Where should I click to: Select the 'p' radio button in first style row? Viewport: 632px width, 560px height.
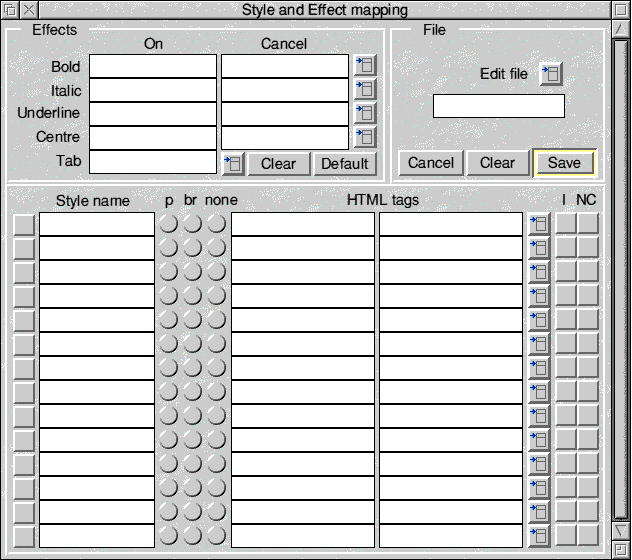point(169,224)
